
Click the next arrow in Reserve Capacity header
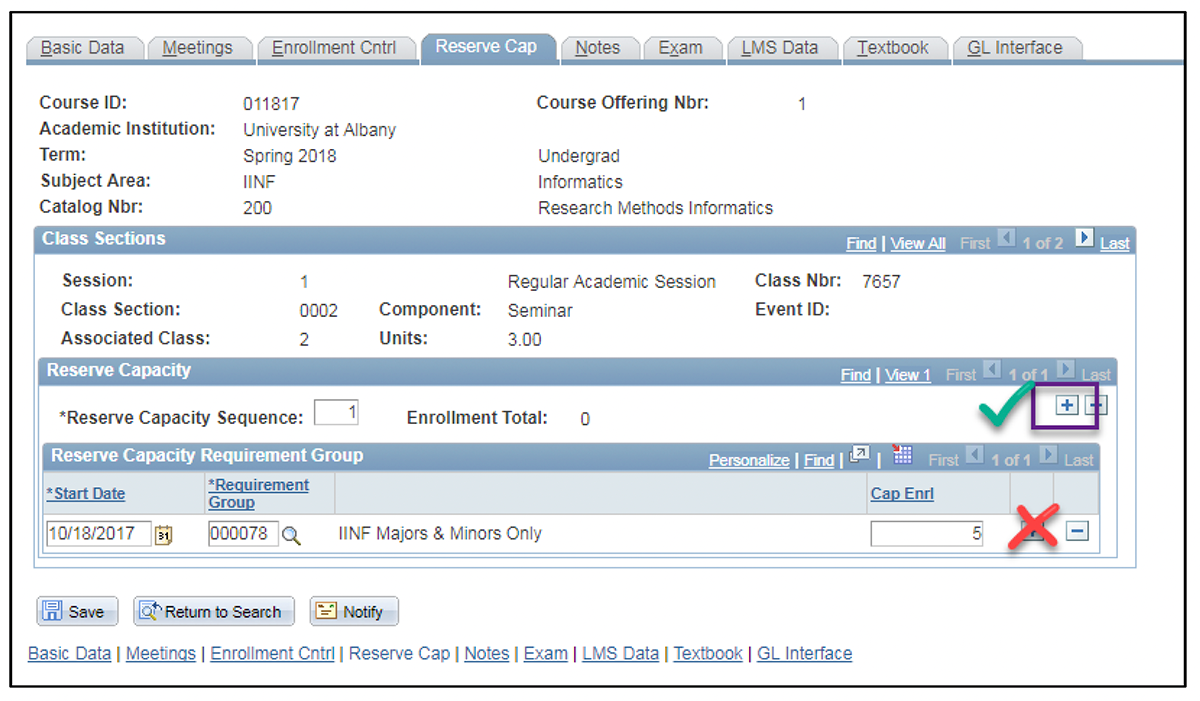1066,371
